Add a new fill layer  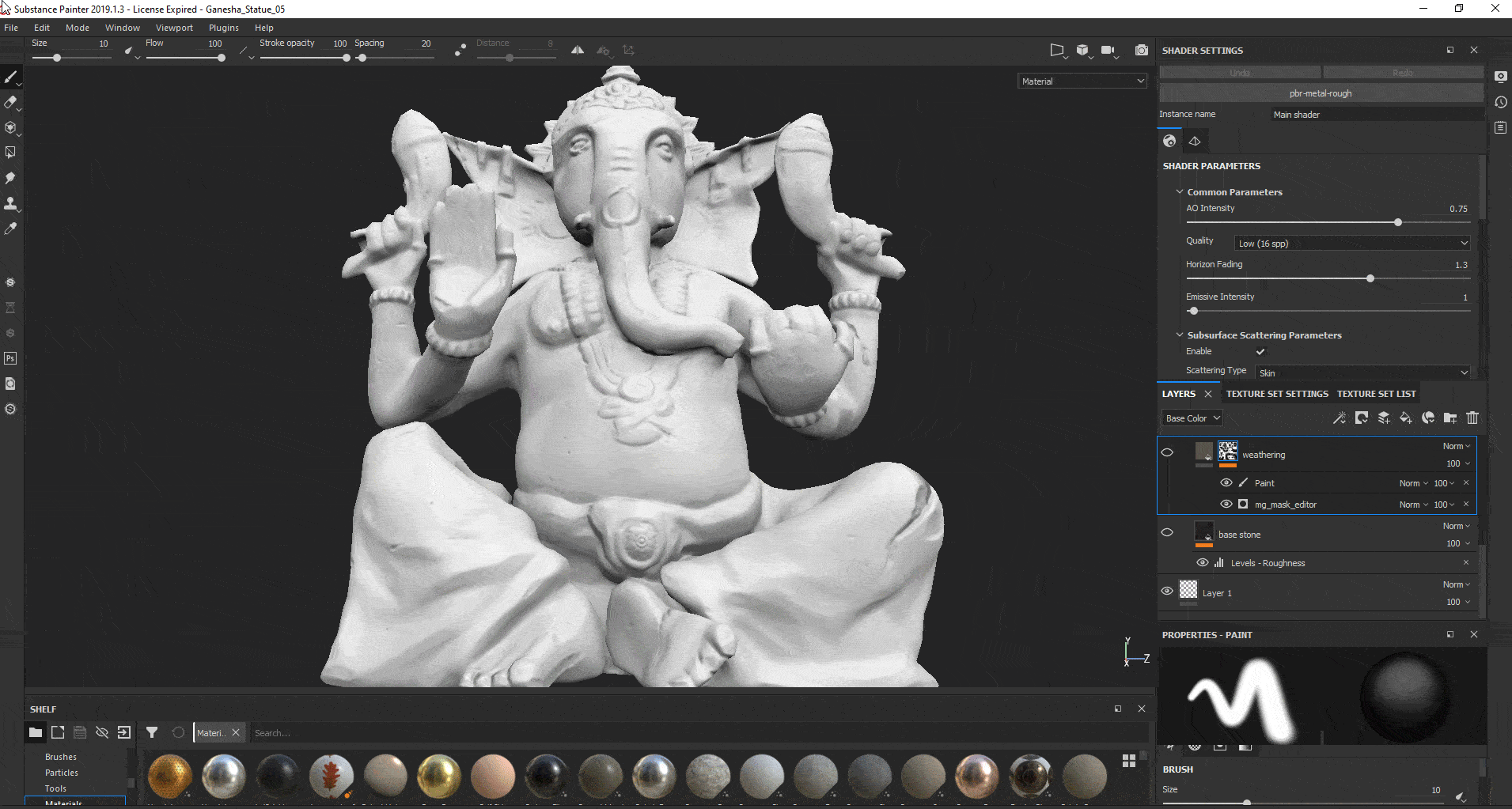1406,418
